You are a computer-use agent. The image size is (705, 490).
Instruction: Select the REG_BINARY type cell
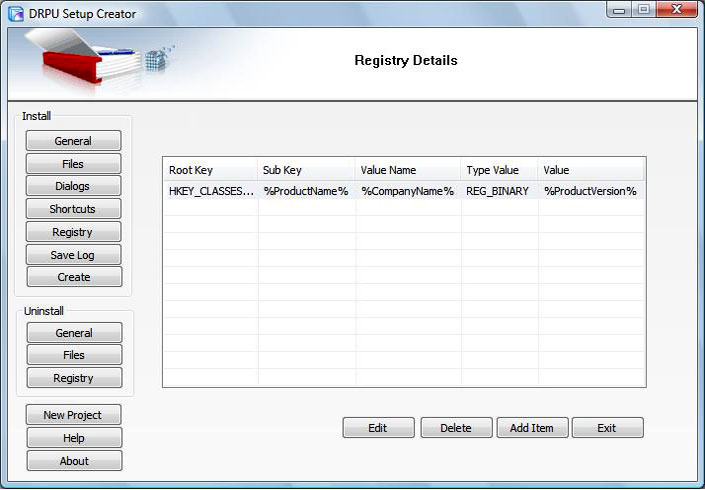pos(500,191)
